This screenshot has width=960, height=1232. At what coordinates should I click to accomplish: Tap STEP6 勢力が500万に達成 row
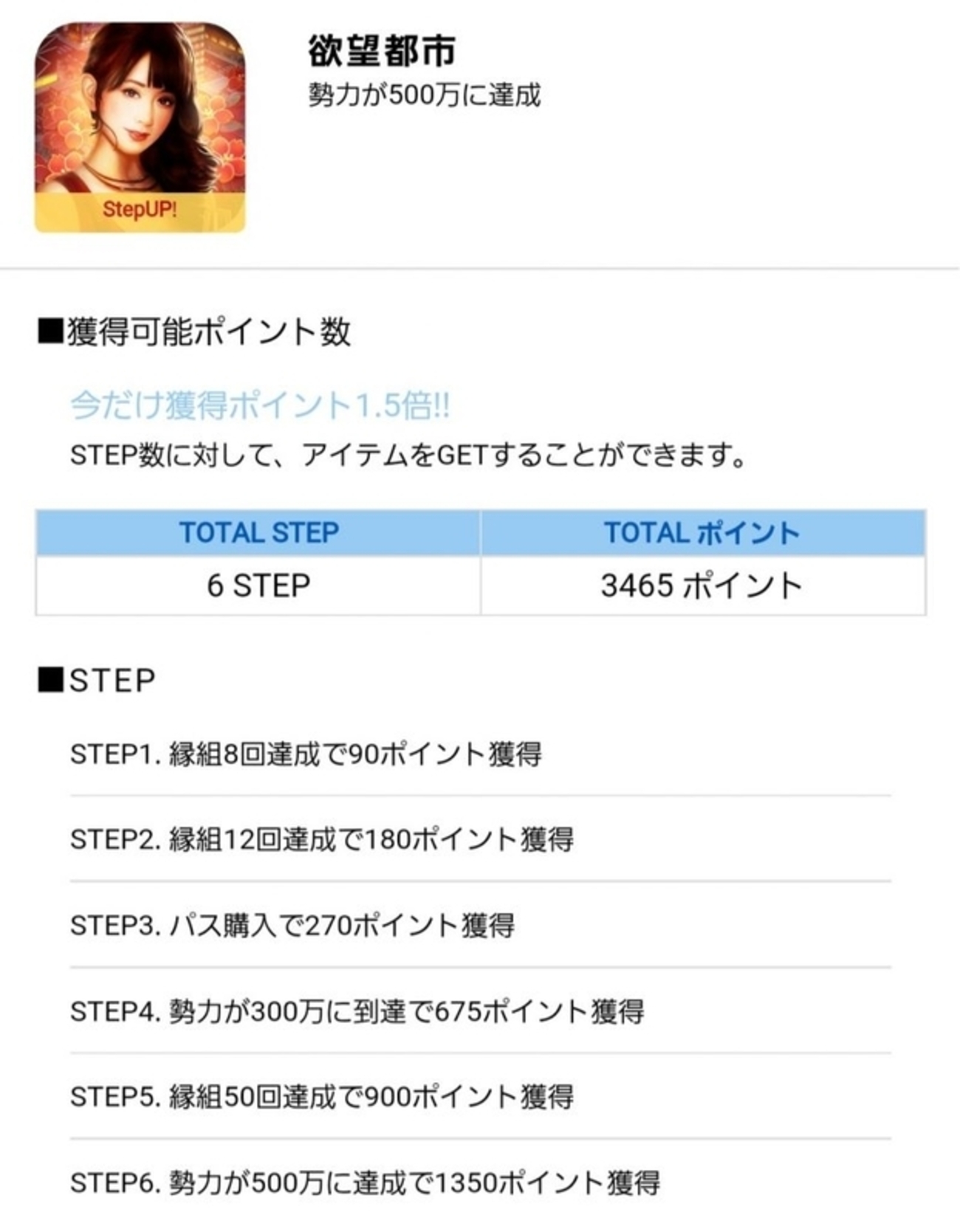[x=481, y=1183]
